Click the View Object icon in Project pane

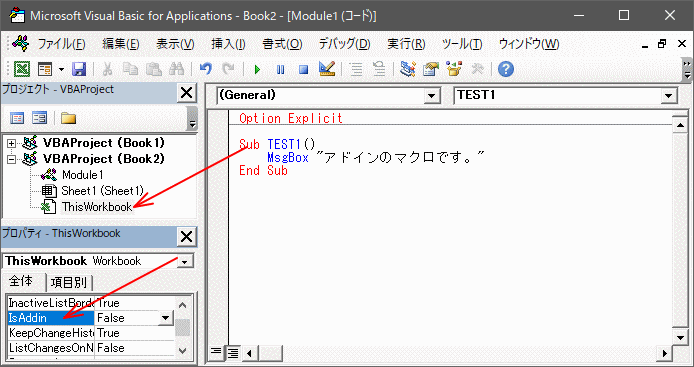[x=39, y=118]
